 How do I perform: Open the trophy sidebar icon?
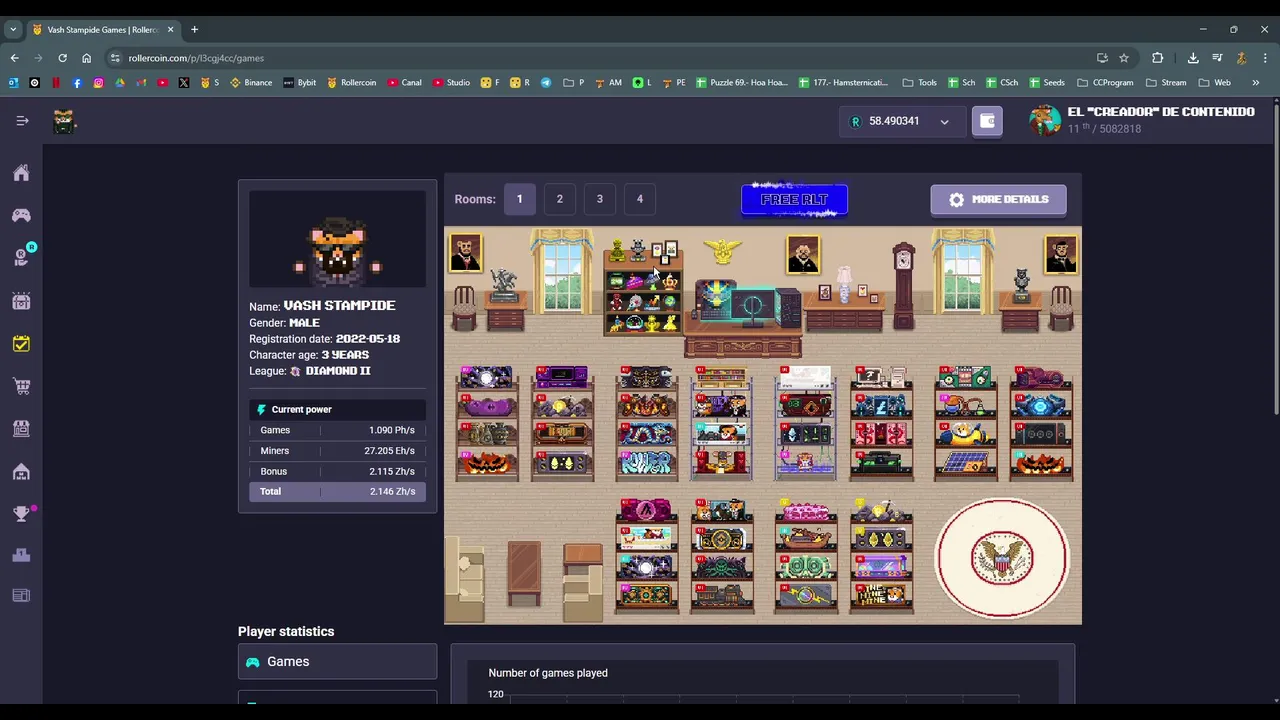tap(21, 514)
